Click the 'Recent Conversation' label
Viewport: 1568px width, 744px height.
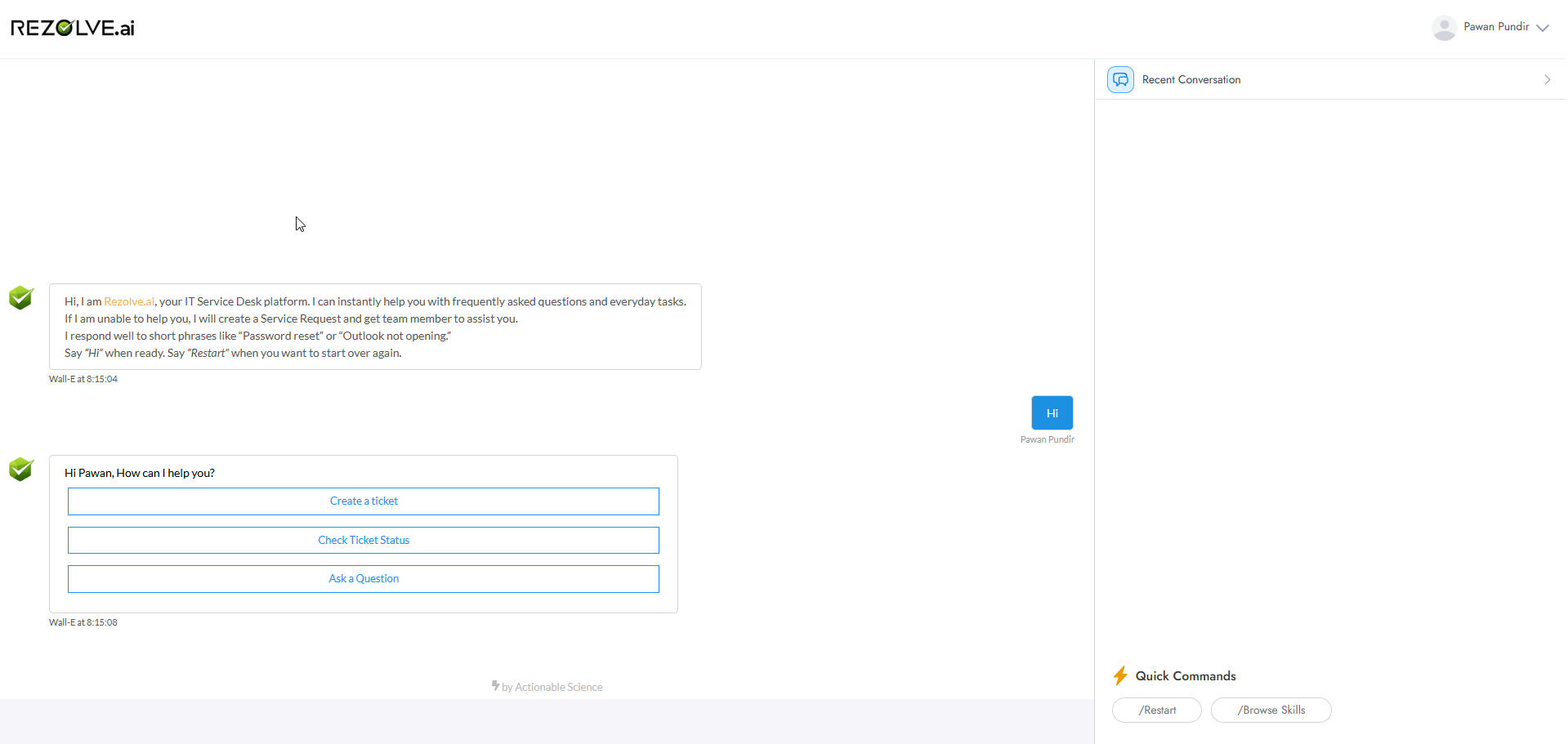click(1191, 79)
